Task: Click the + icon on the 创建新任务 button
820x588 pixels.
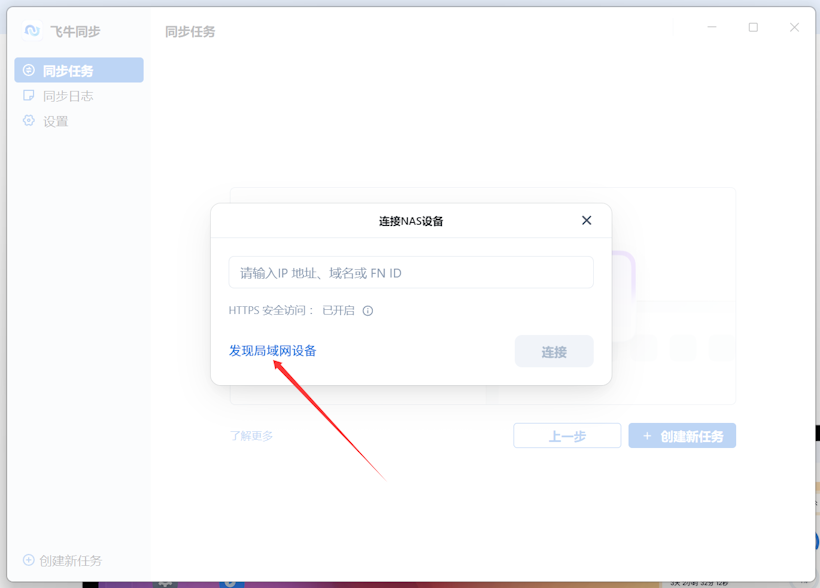Action: [645, 435]
